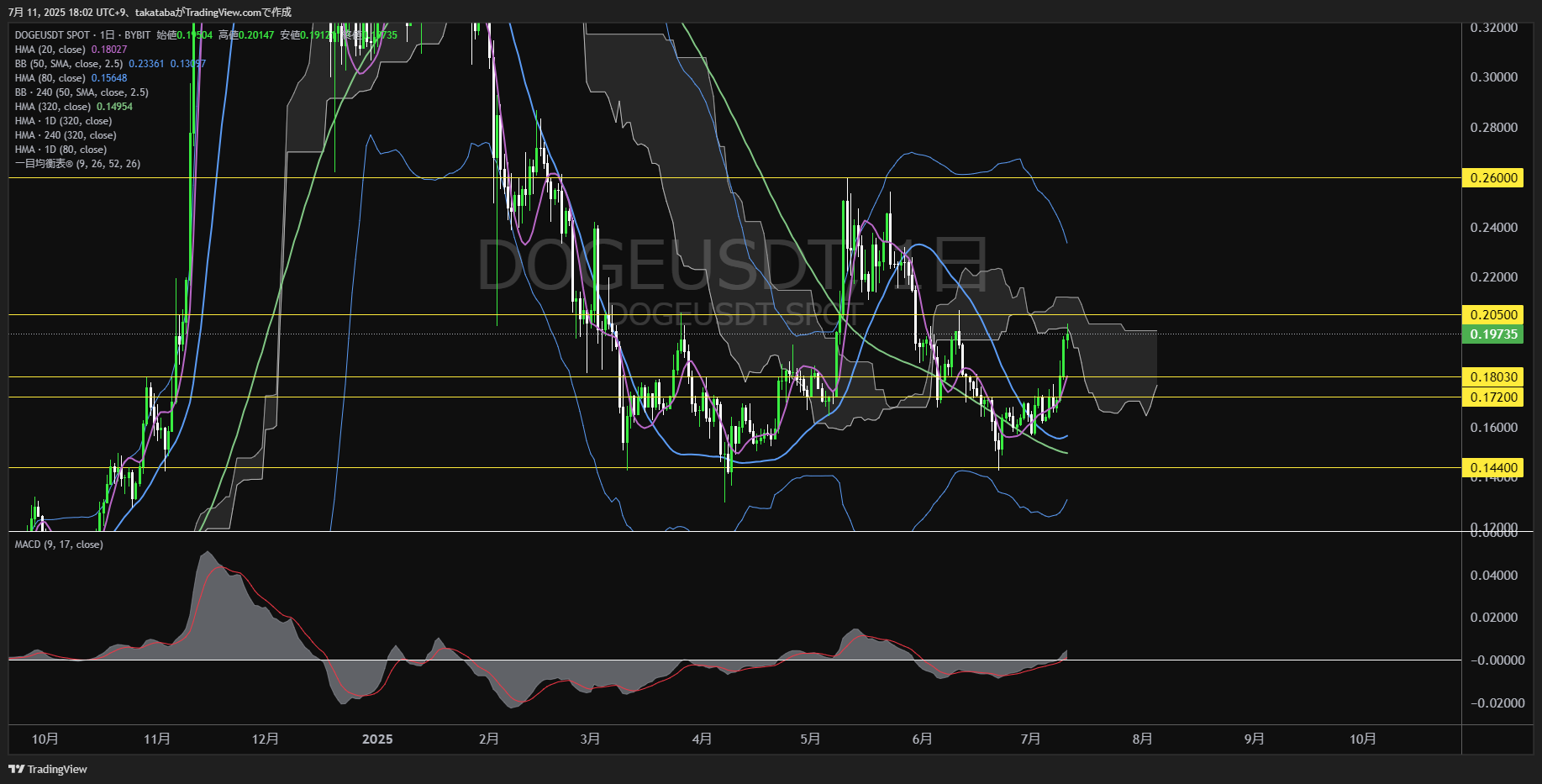This screenshot has height=784, width=1542.
Task: Click the 11月 time axis label
Action: point(157,739)
